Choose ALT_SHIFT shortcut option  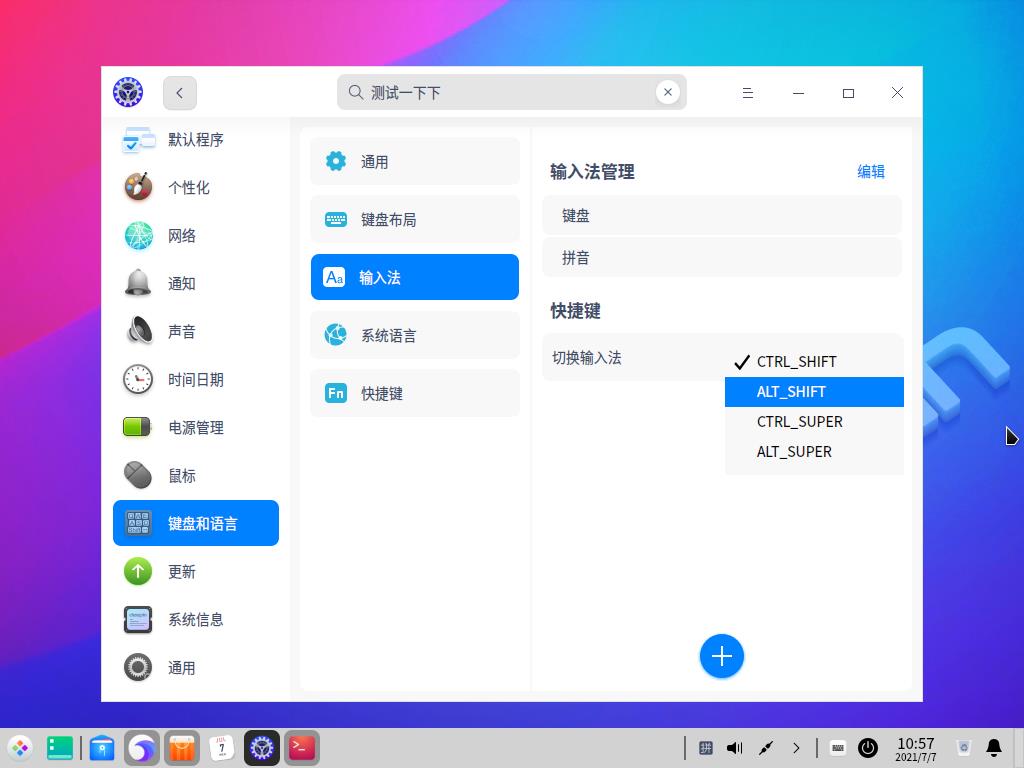(814, 392)
